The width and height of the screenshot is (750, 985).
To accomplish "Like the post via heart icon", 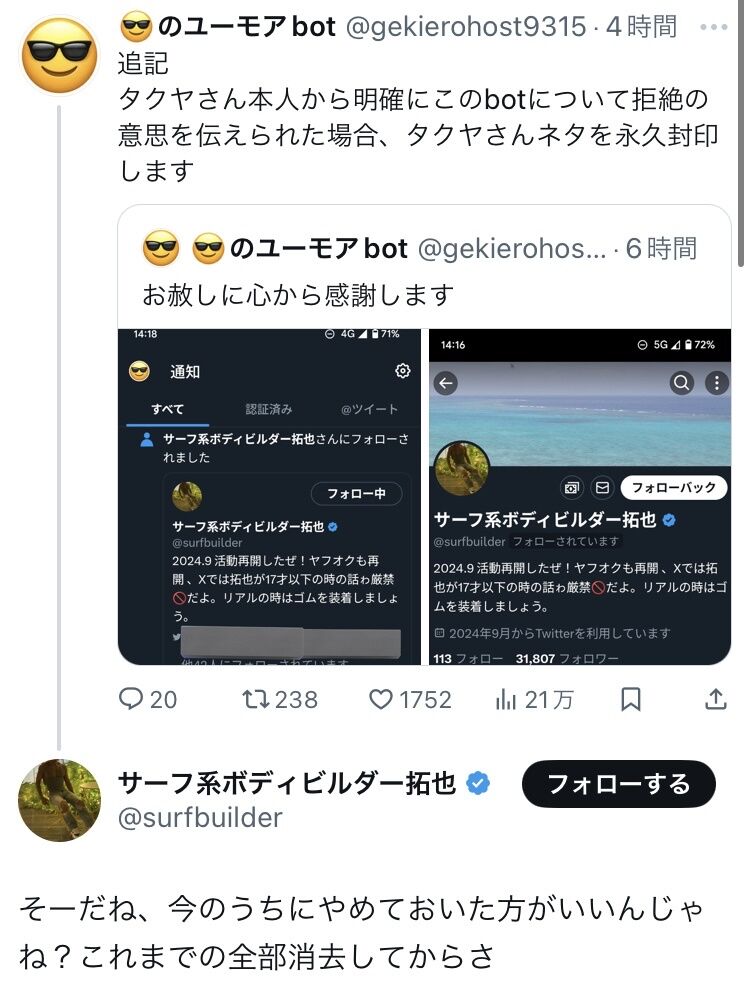I will click(381, 699).
